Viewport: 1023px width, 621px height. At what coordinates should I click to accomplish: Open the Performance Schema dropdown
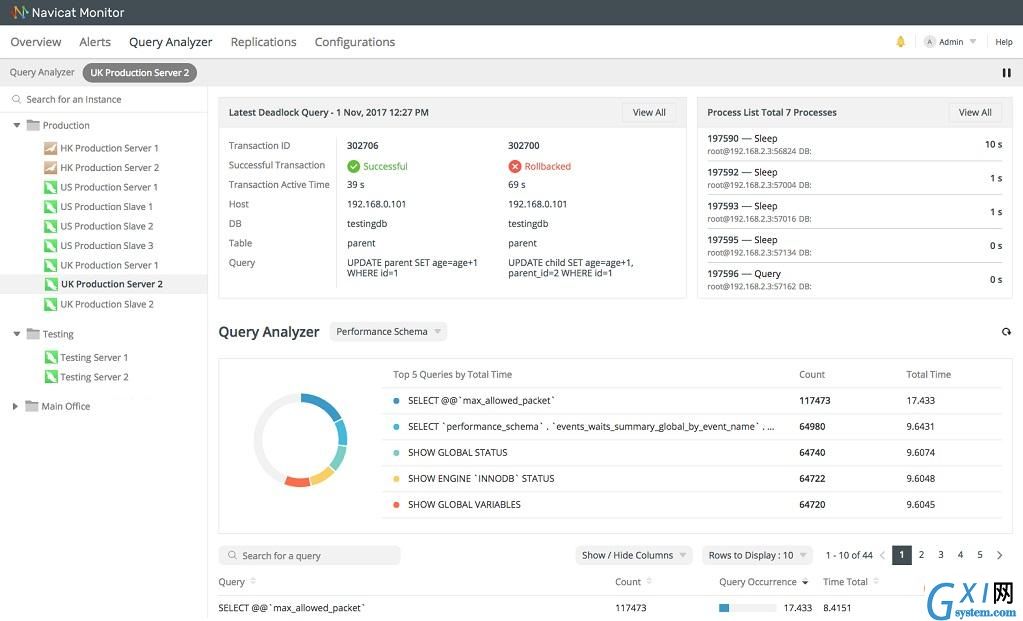[x=388, y=331]
